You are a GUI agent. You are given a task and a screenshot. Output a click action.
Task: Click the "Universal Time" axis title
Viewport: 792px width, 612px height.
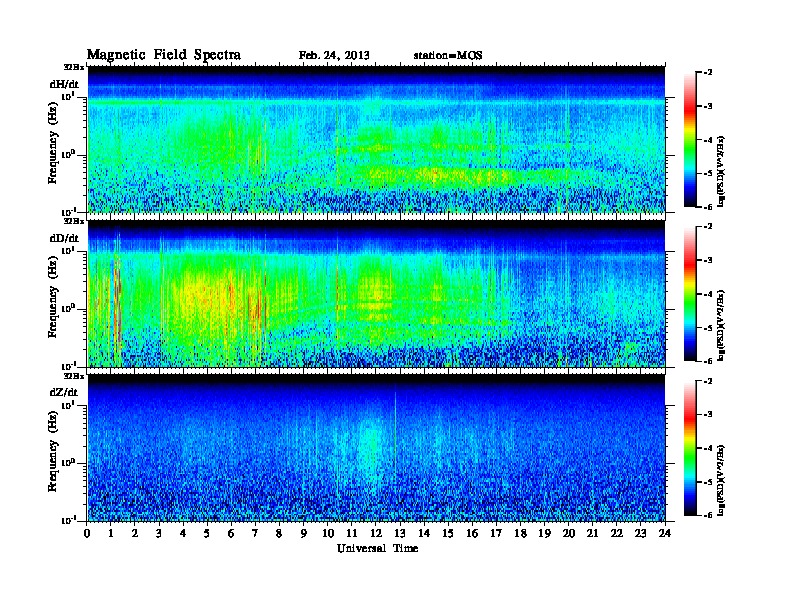tap(377, 548)
